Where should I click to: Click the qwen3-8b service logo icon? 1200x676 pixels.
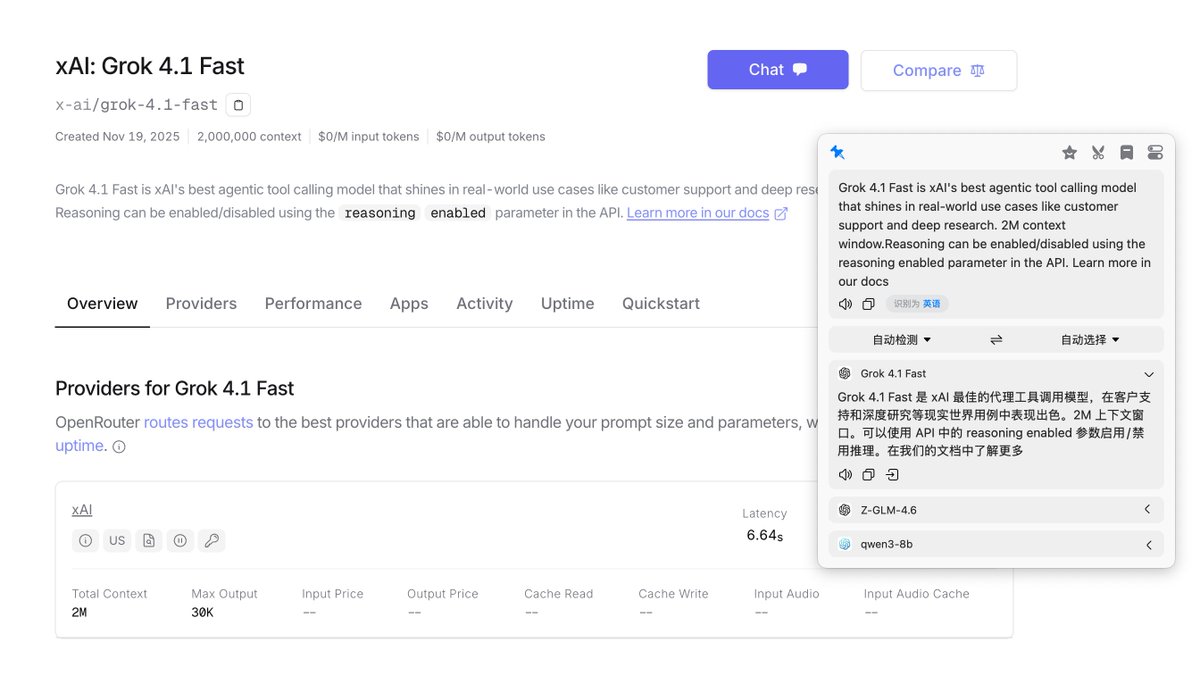tap(845, 544)
